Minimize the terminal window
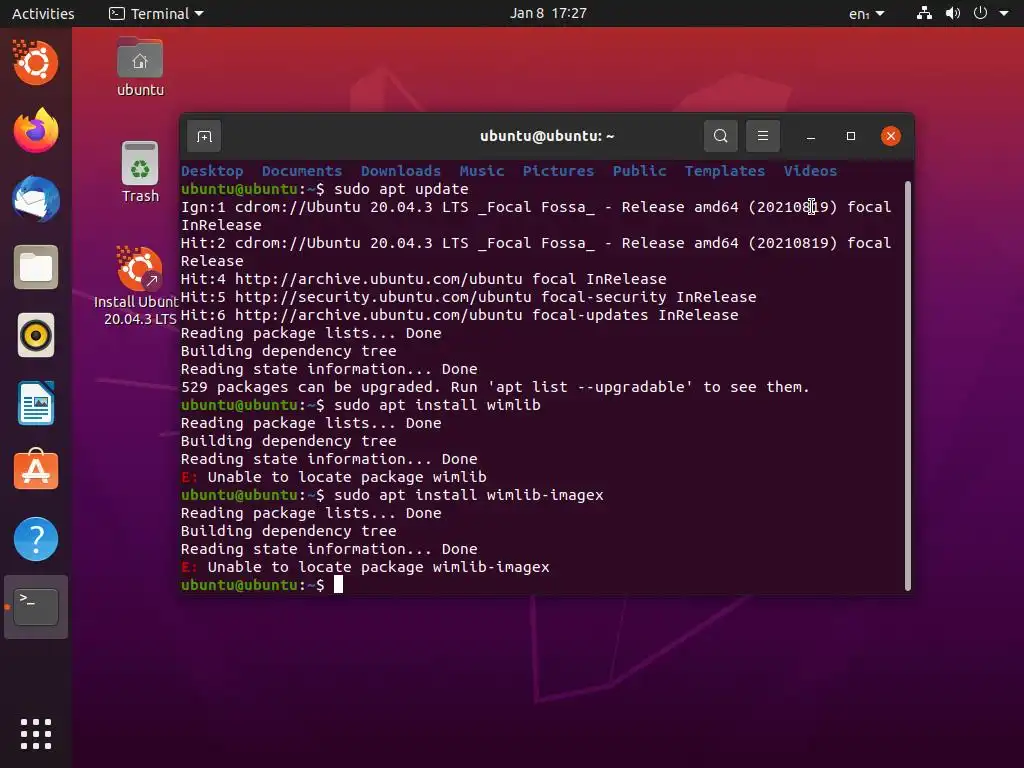Viewport: 1024px width, 768px height. pos(810,136)
